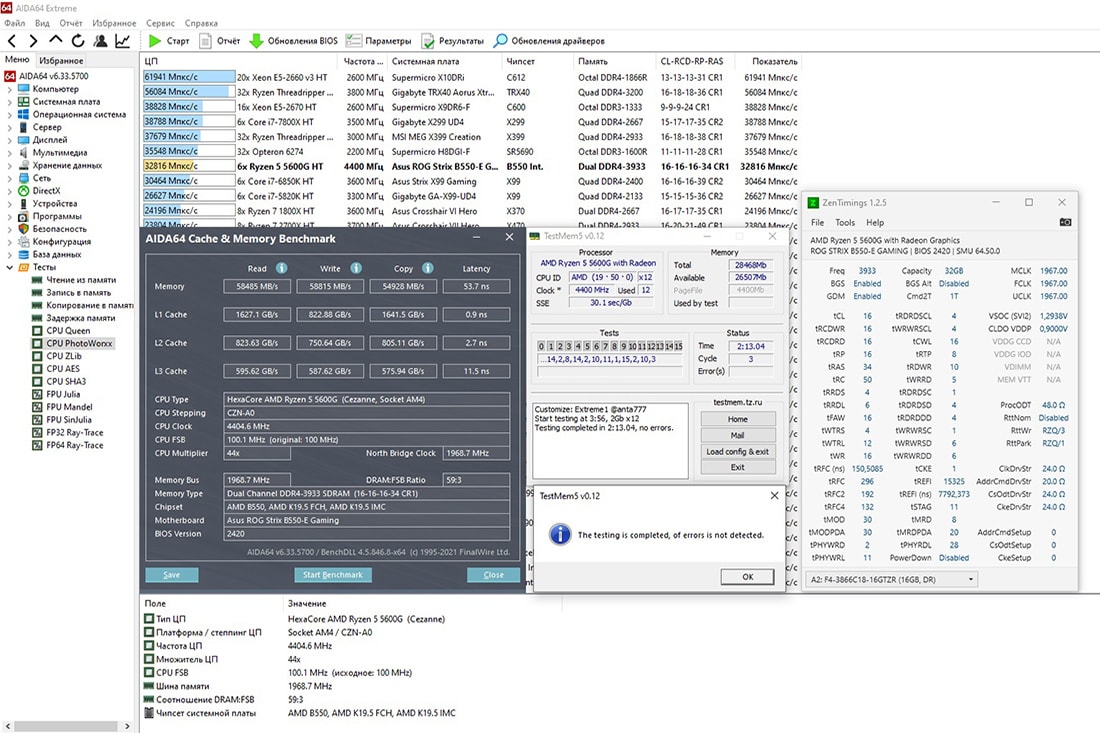The width and height of the screenshot is (1100, 733).
Task: Click the graph chart icon in toolbar
Action: (x=122, y=41)
